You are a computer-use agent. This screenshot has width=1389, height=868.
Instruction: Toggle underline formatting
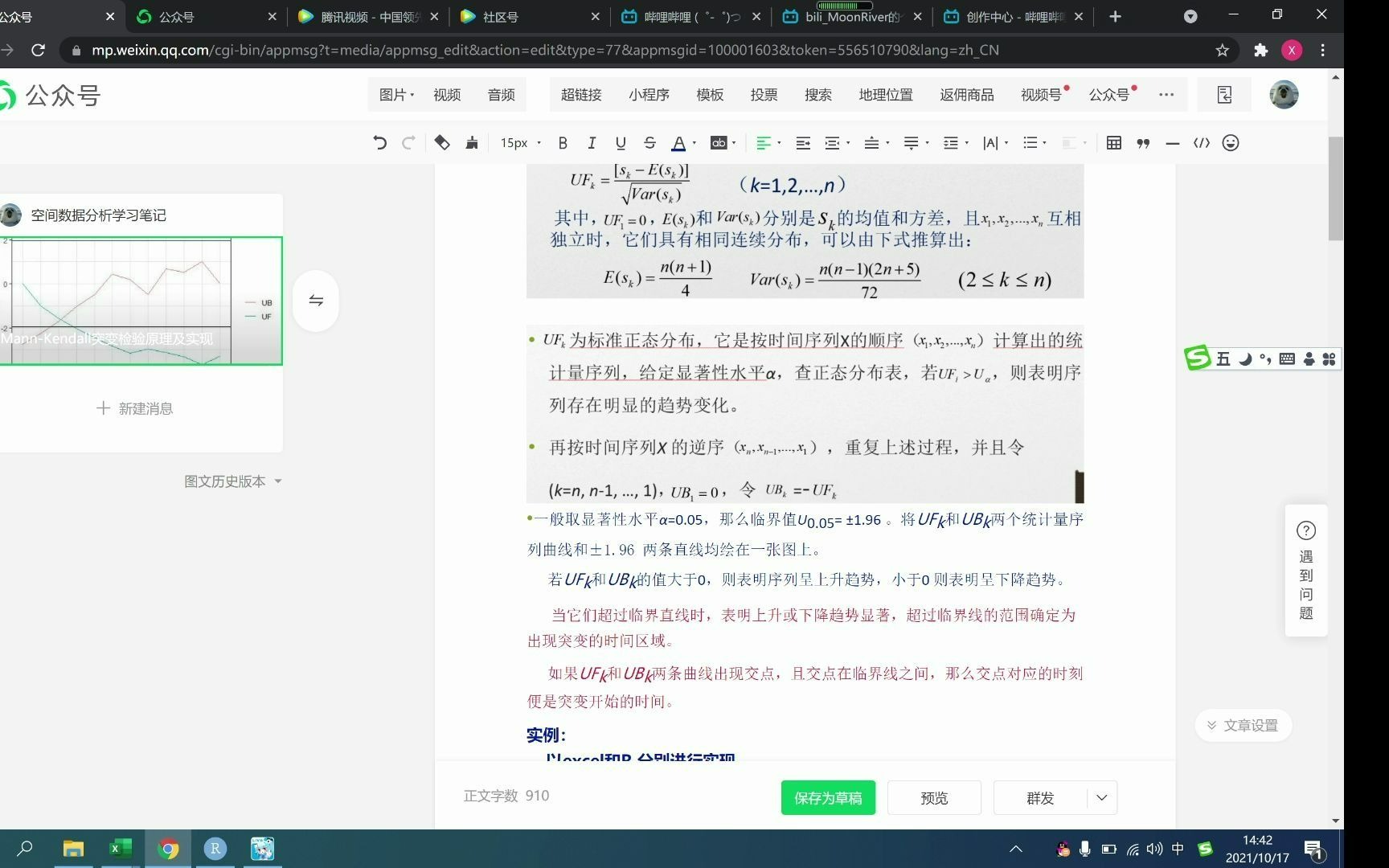(x=621, y=143)
